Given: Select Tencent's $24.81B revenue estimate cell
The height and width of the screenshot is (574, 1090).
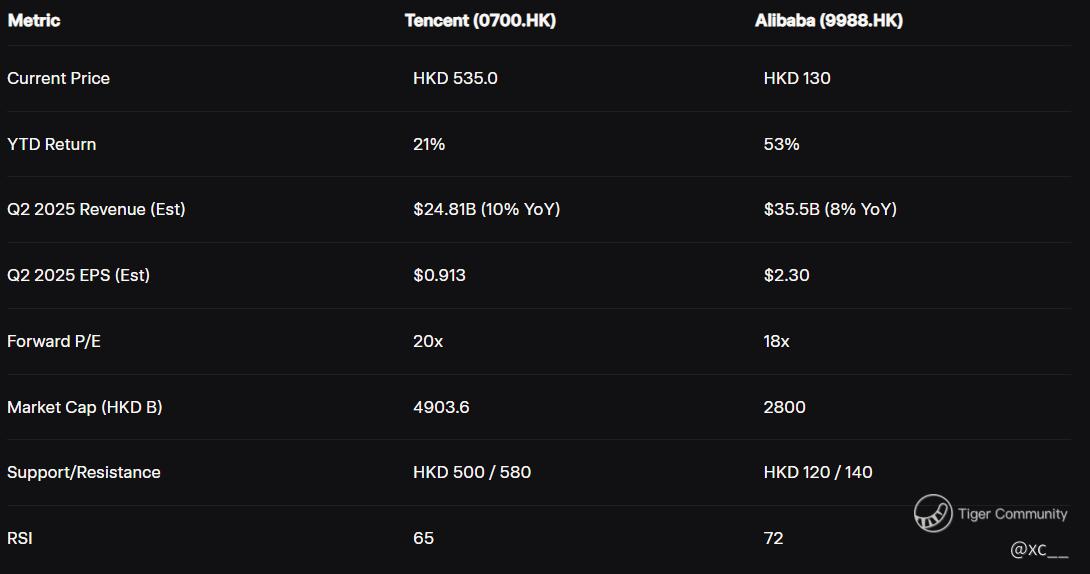Looking at the screenshot, I should coord(486,209).
